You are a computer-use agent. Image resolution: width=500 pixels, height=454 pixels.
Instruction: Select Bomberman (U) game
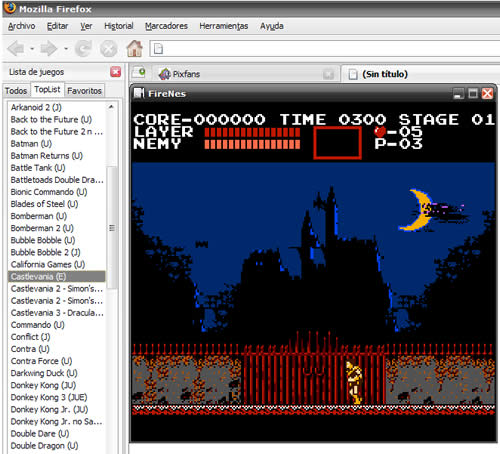point(57,216)
